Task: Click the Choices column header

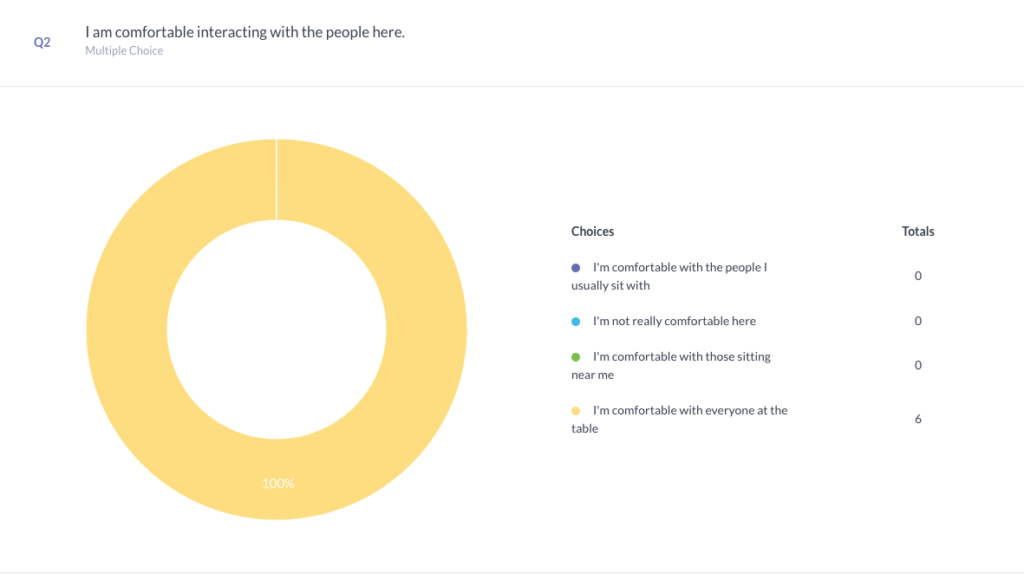Action: tap(593, 231)
